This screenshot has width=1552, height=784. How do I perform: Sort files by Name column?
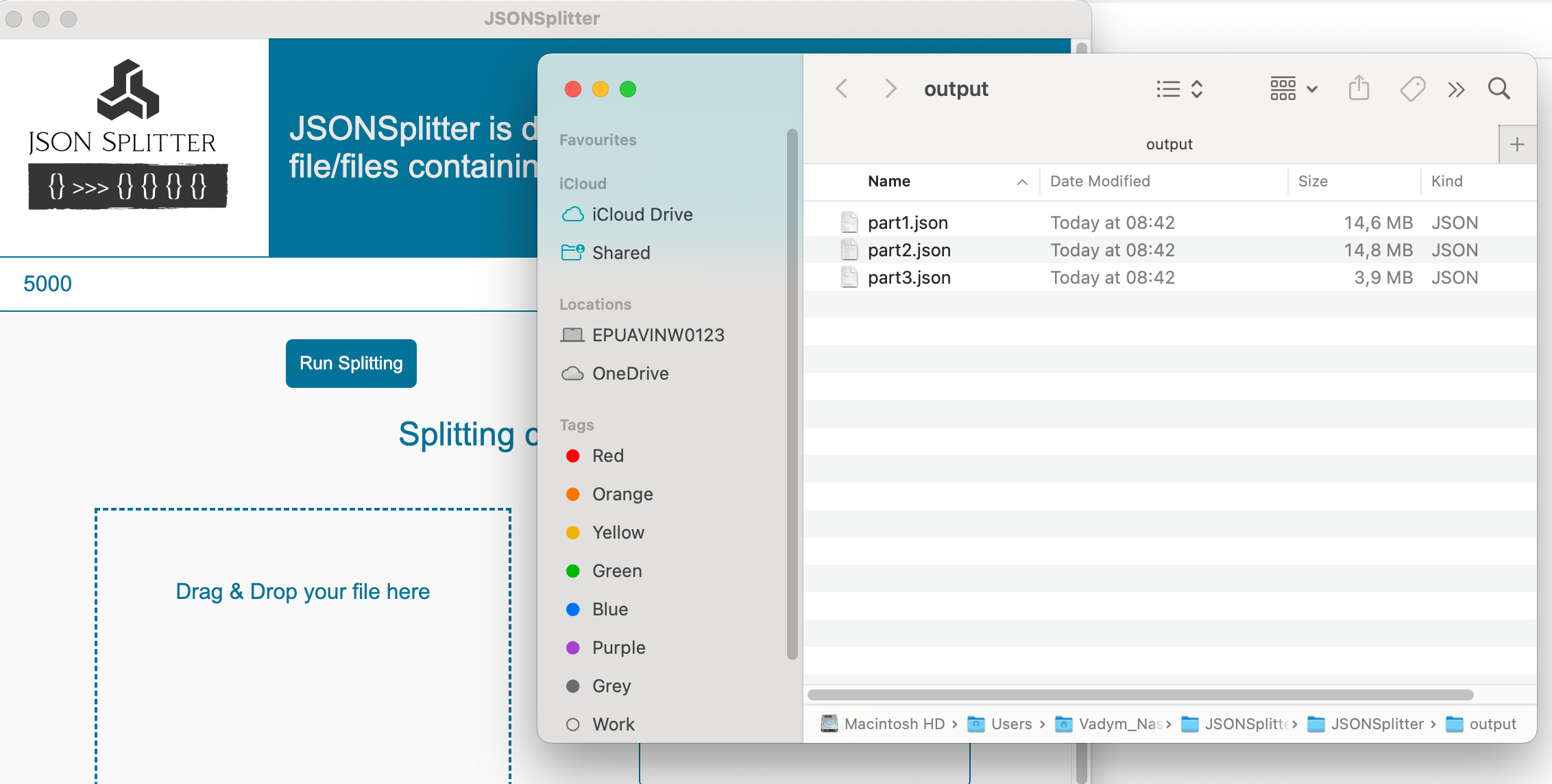(x=888, y=181)
